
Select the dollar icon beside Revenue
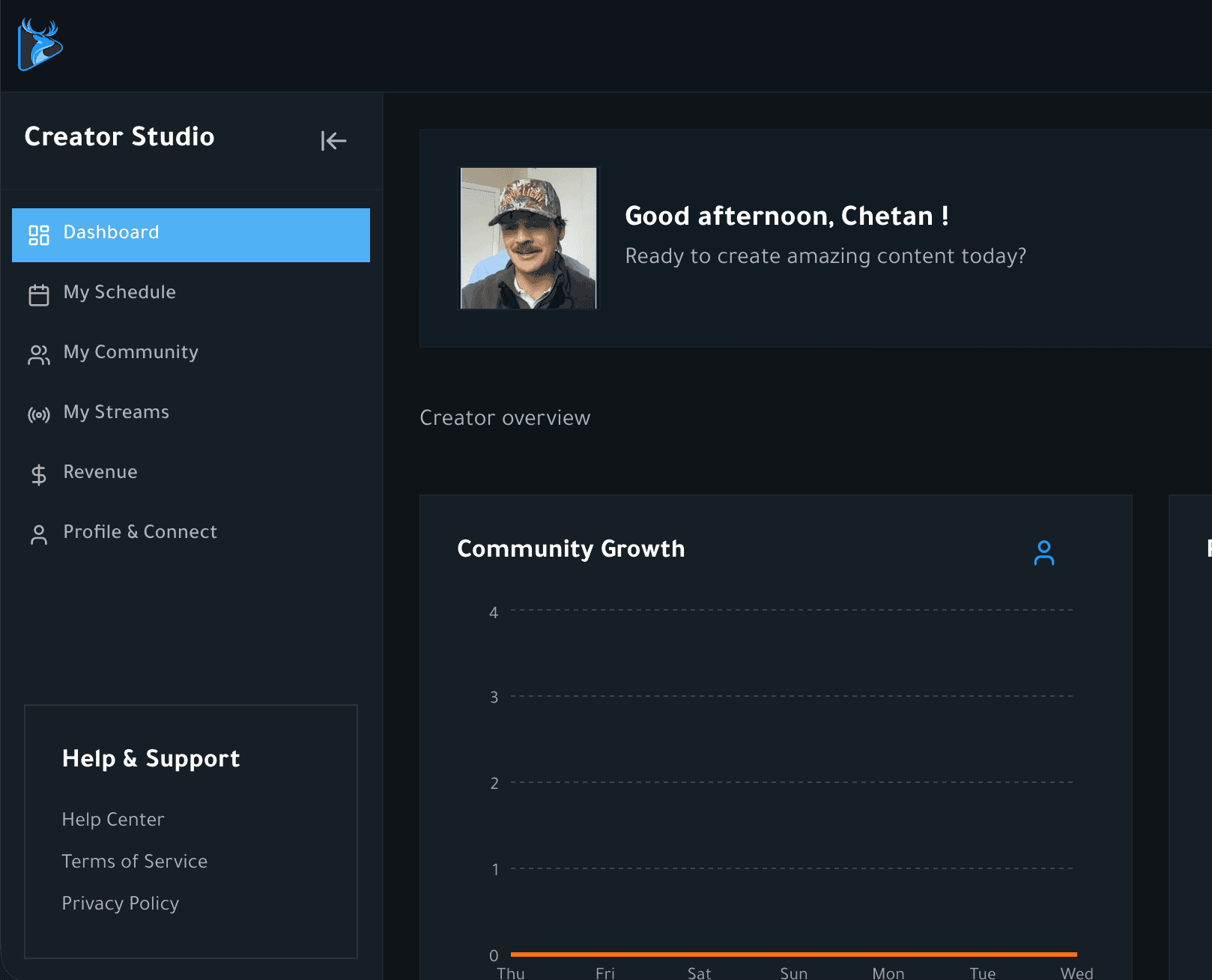tap(38, 474)
